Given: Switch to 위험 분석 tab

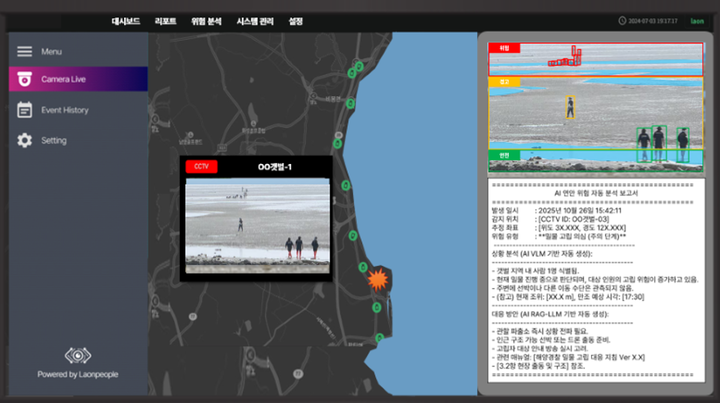Looking at the screenshot, I should click(206, 21).
